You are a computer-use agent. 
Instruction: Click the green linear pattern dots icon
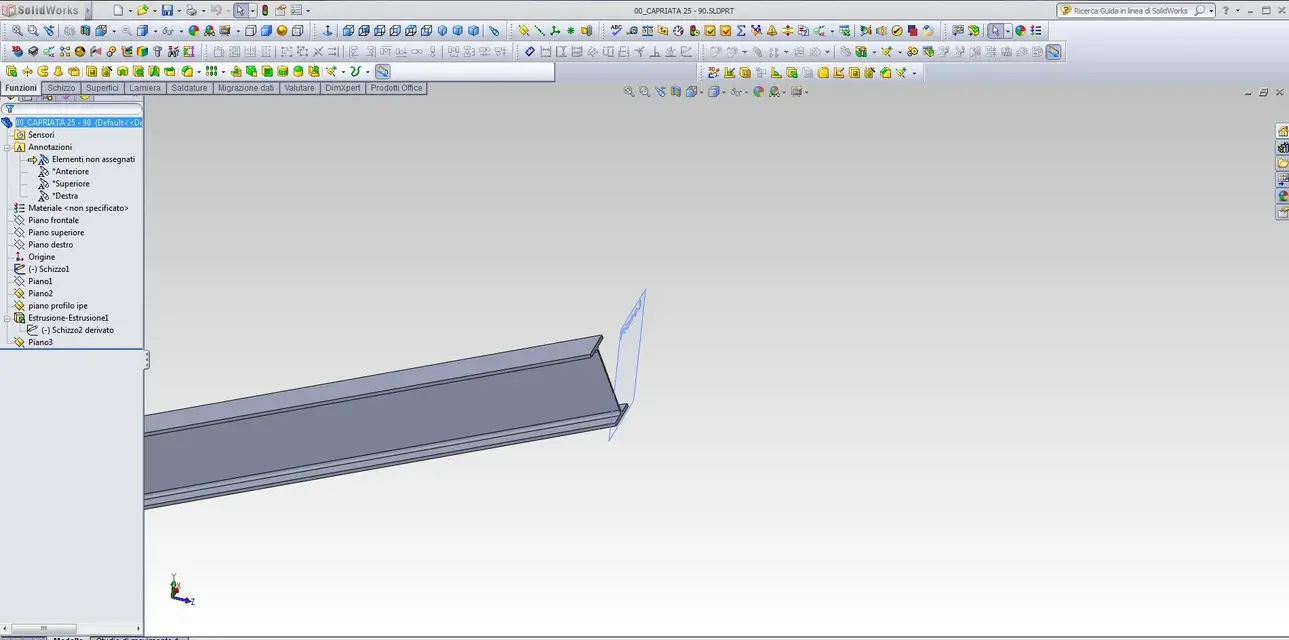point(211,71)
